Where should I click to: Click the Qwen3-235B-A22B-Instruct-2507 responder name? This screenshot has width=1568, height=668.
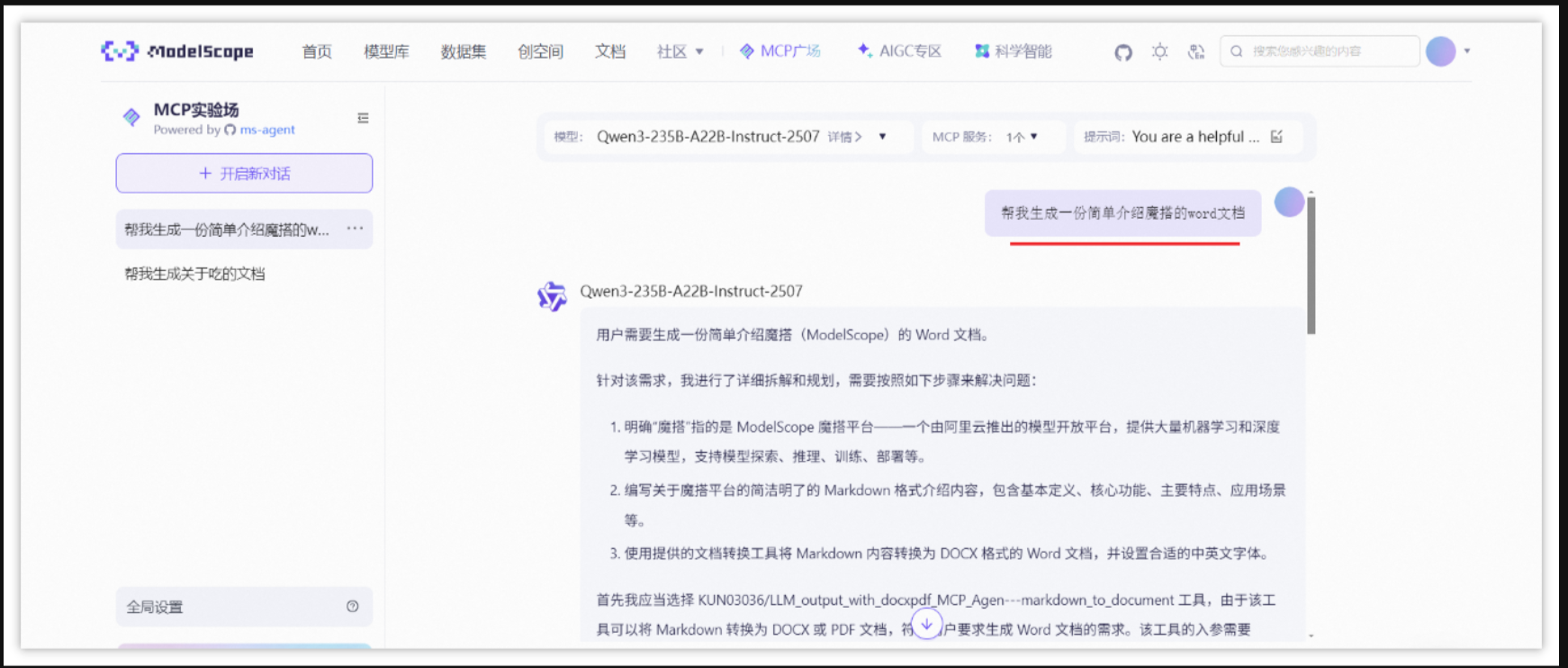[x=691, y=291]
